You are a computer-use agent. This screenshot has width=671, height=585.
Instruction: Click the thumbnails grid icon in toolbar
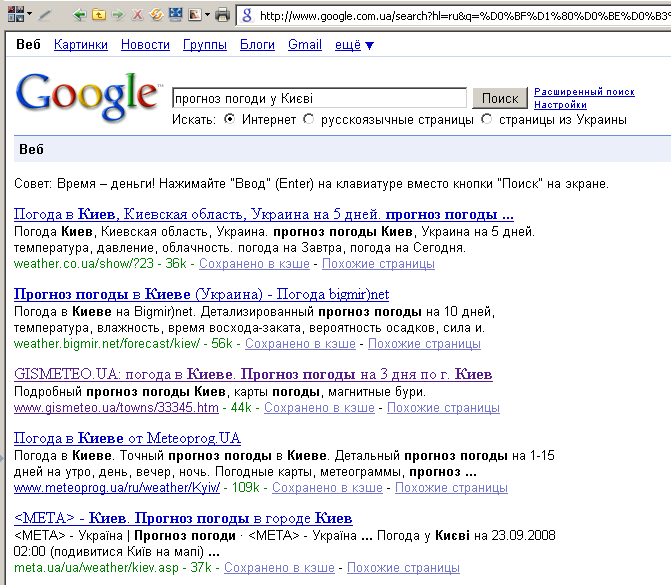16,14
